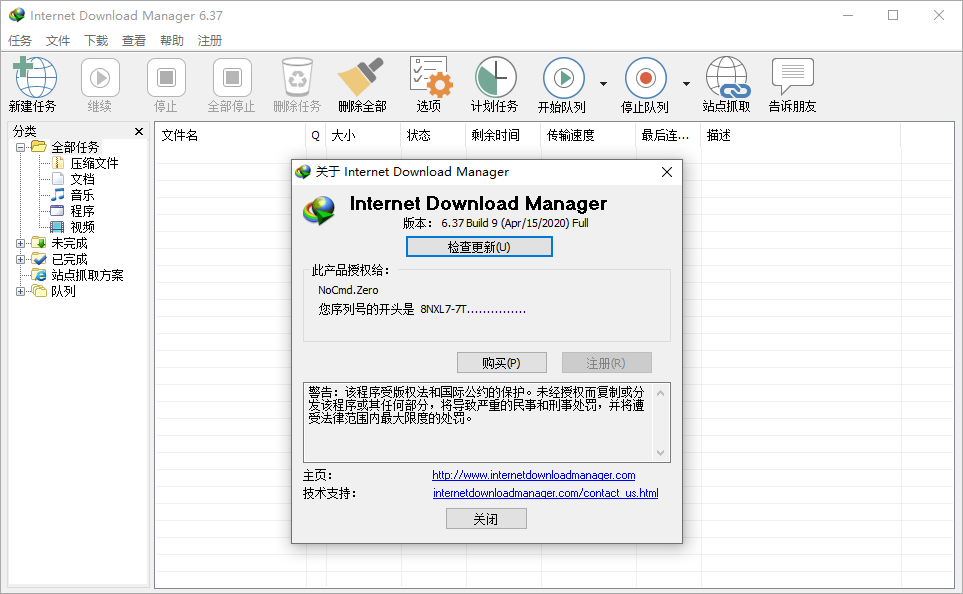Click the 停止 (stop) toolbar icon
The height and width of the screenshot is (594, 963).
coord(166,84)
